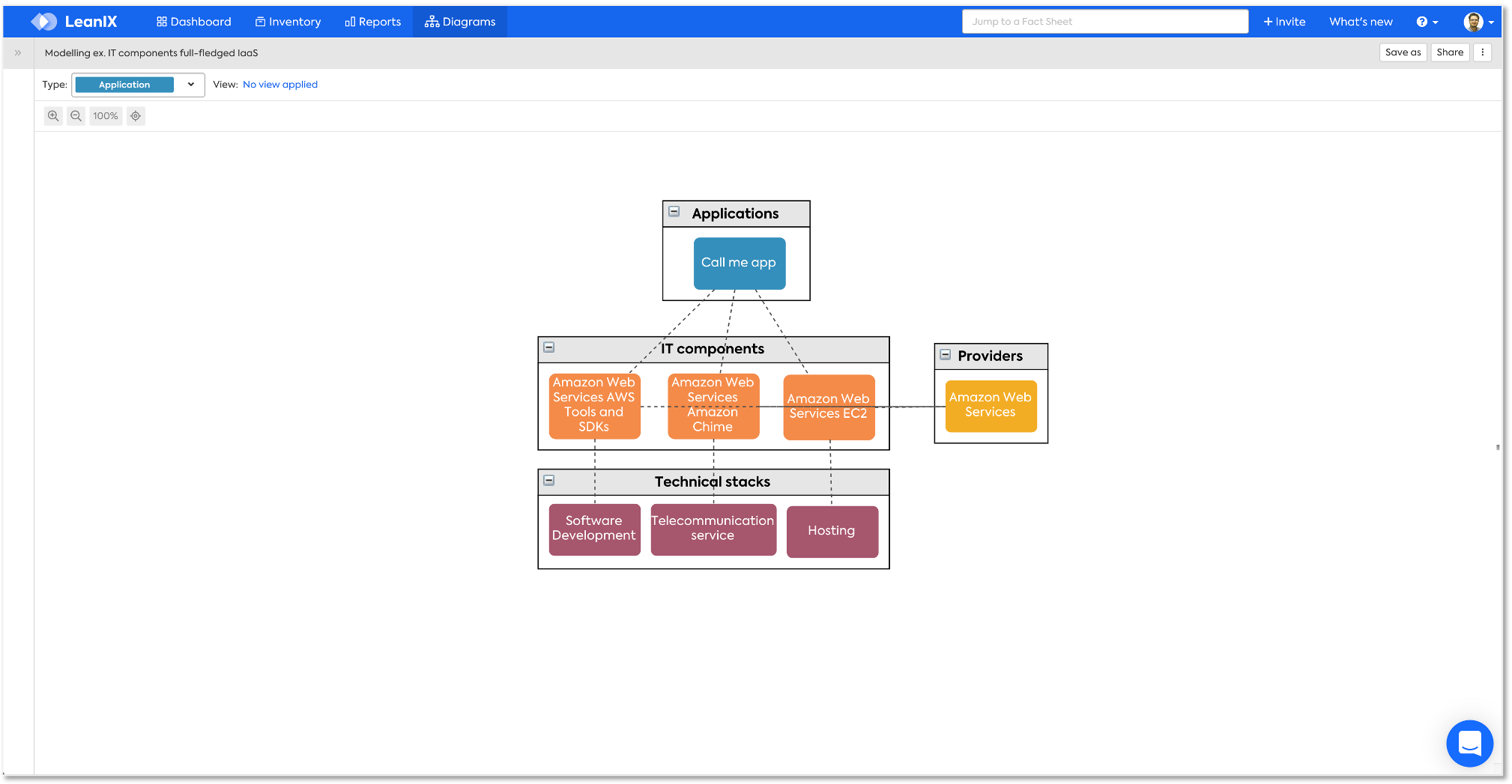The width and height of the screenshot is (1512, 784).
Task: Open the help question mark menu
Action: 1427,22
